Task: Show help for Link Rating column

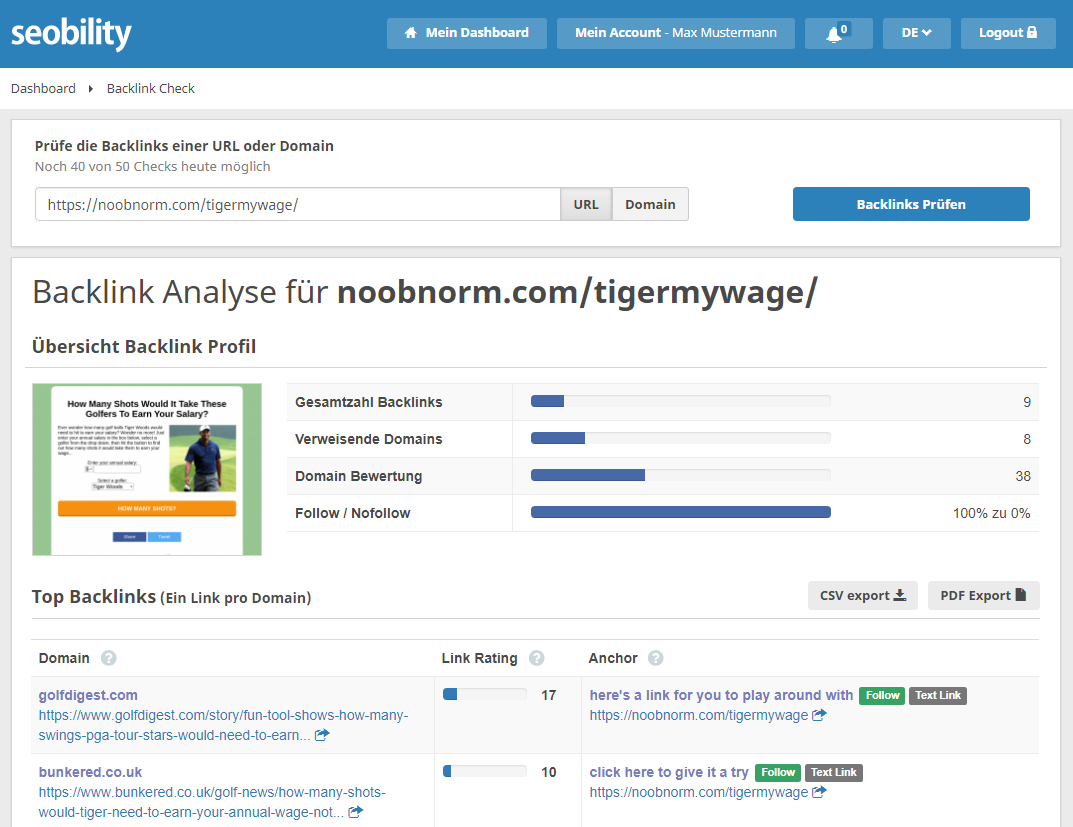Action: 537,658
